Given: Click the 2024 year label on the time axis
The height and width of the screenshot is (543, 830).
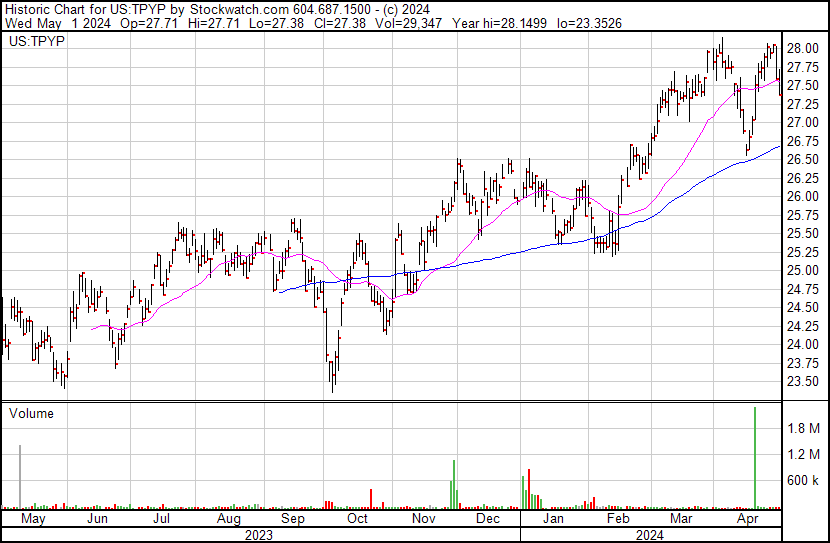Looking at the screenshot, I should coord(649,535).
